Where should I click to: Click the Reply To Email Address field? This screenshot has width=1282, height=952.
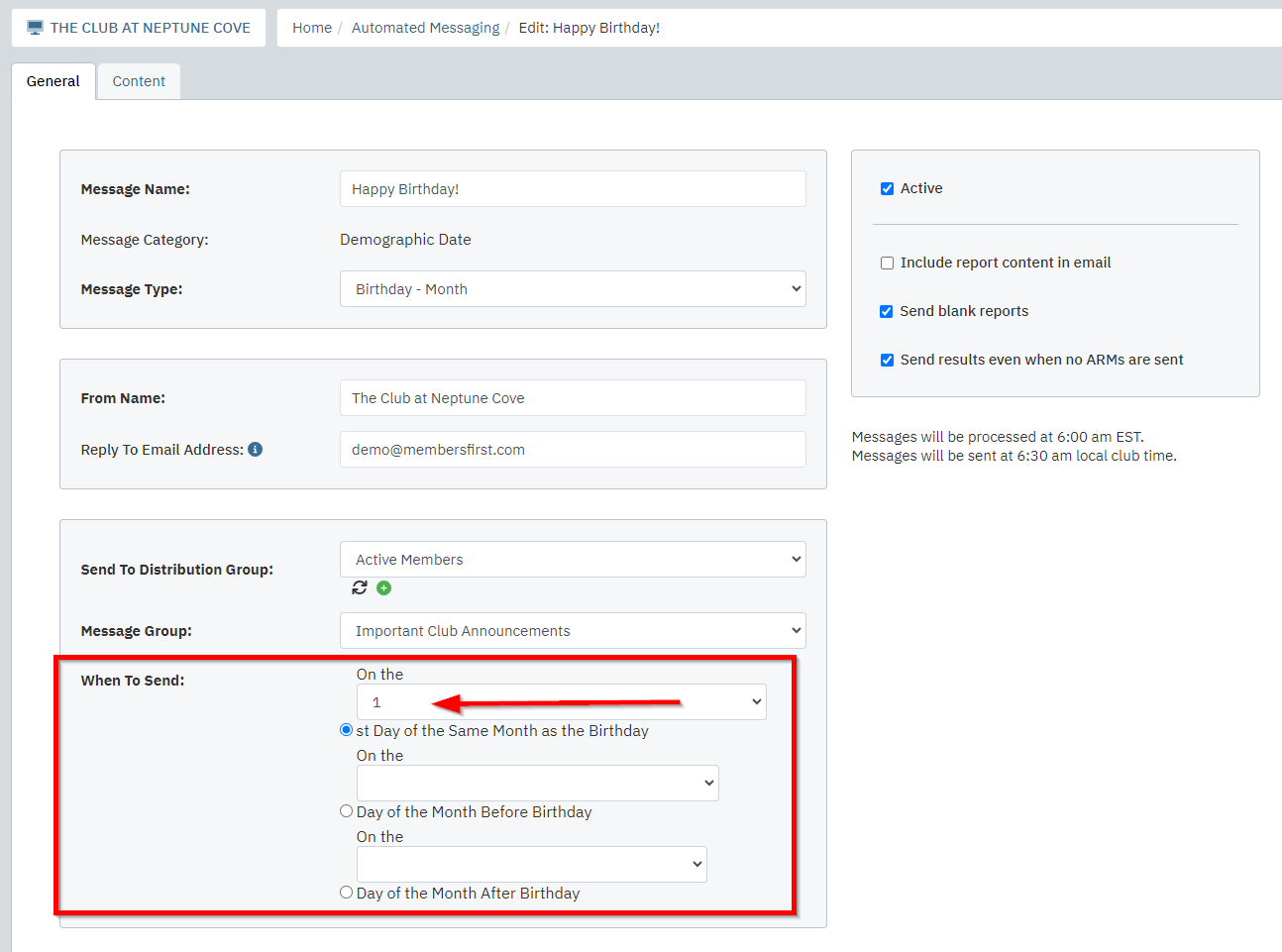click(573, 450)
